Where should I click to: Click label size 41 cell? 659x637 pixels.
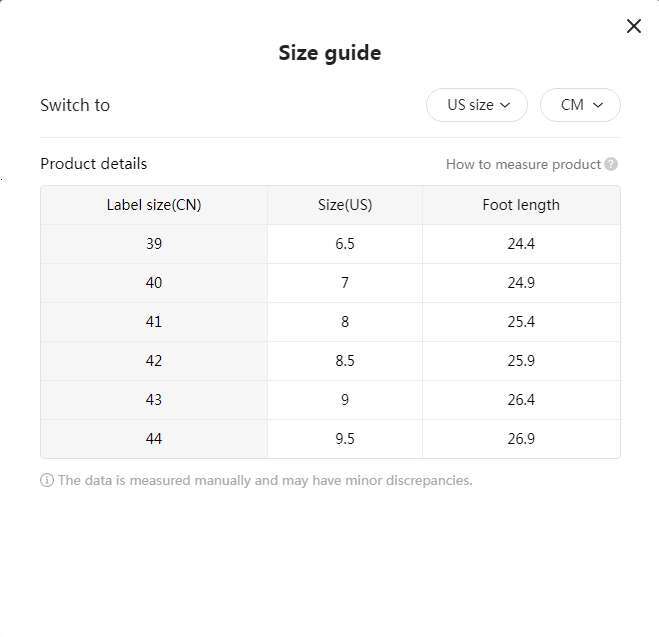pyautogui.click(x=154, y=322)
